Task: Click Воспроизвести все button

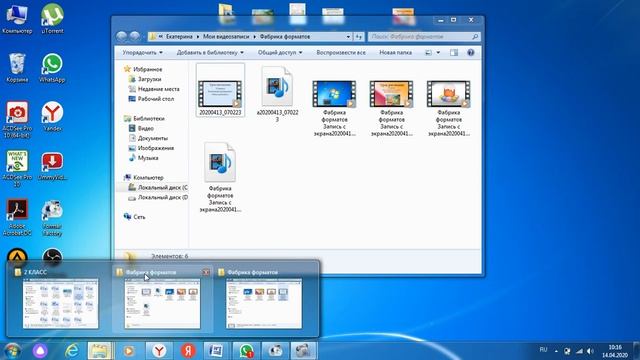Action: 341,53
